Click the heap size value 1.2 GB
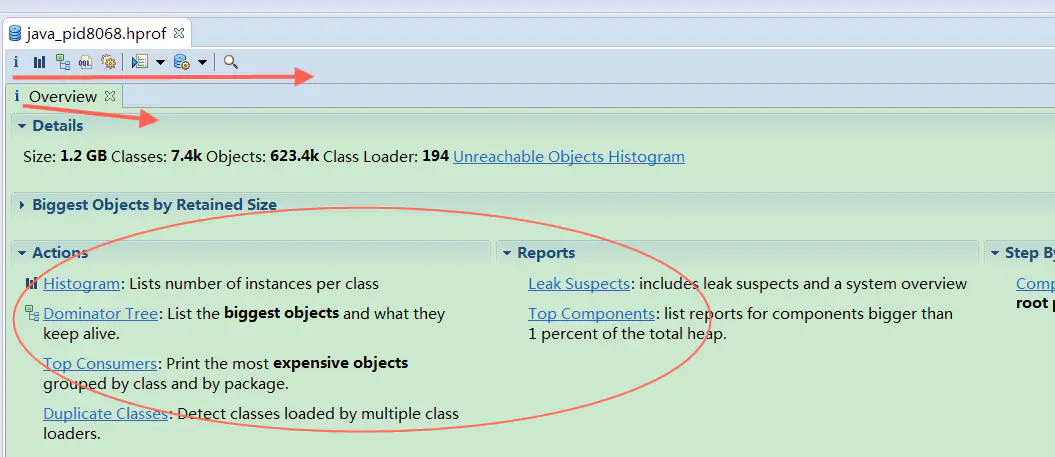The height and width of the screenshot is (457, 1055). 84,157
